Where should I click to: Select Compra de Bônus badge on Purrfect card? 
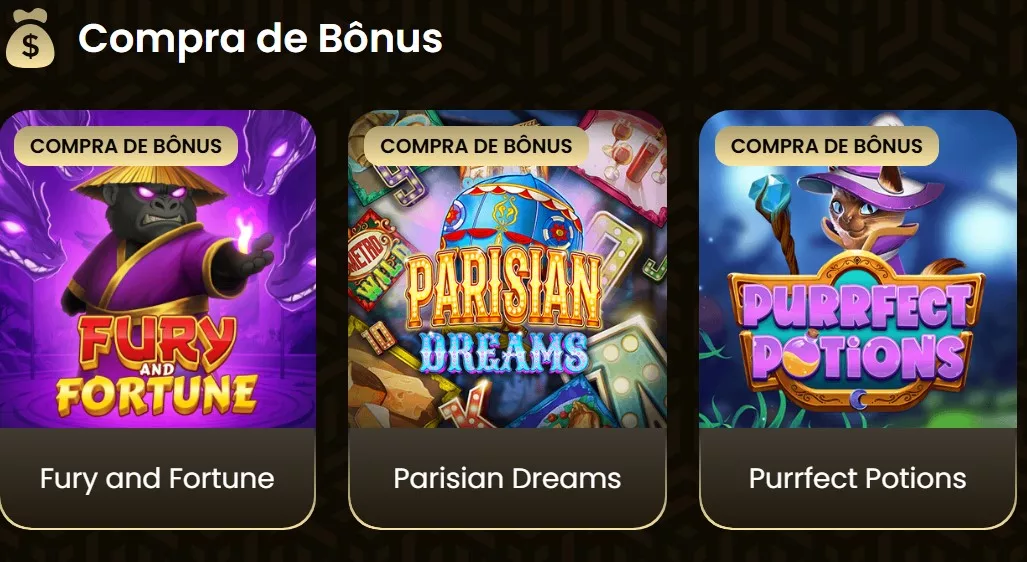(827, 145)
